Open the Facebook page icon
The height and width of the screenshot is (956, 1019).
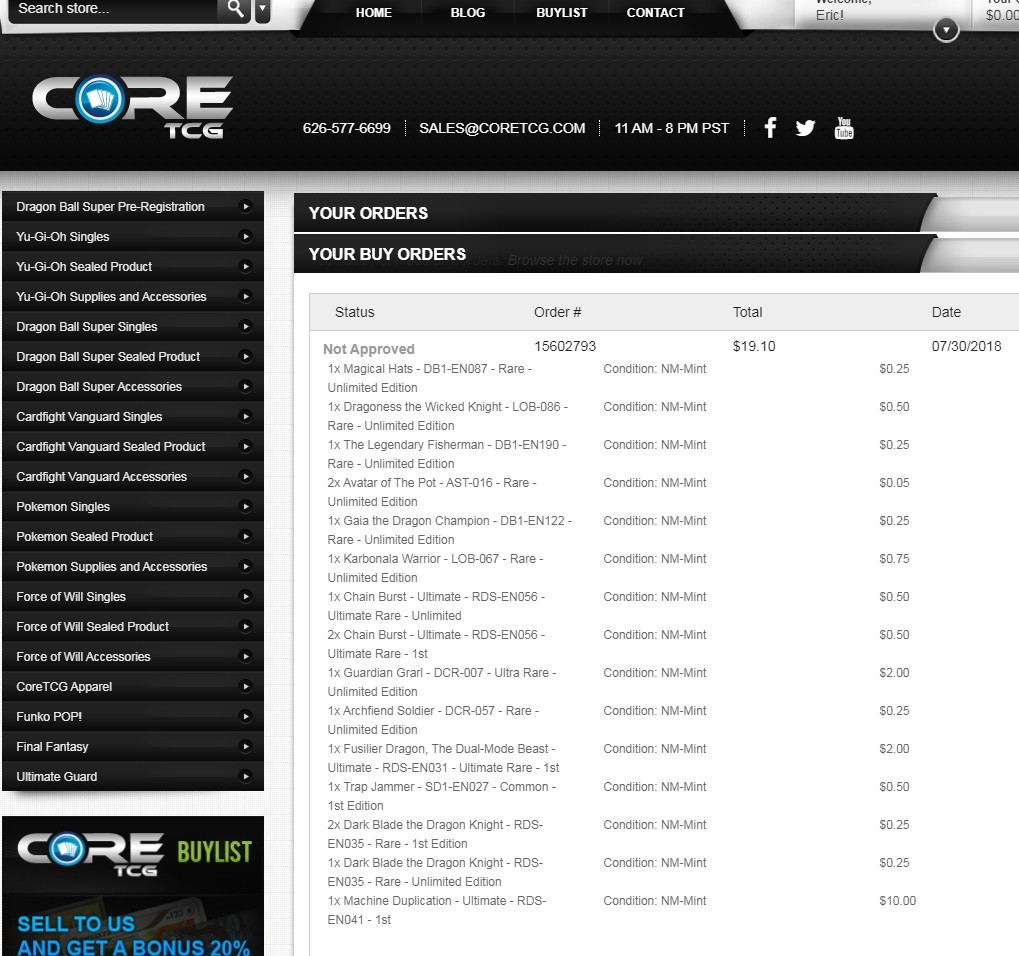[x=770, y=127]
